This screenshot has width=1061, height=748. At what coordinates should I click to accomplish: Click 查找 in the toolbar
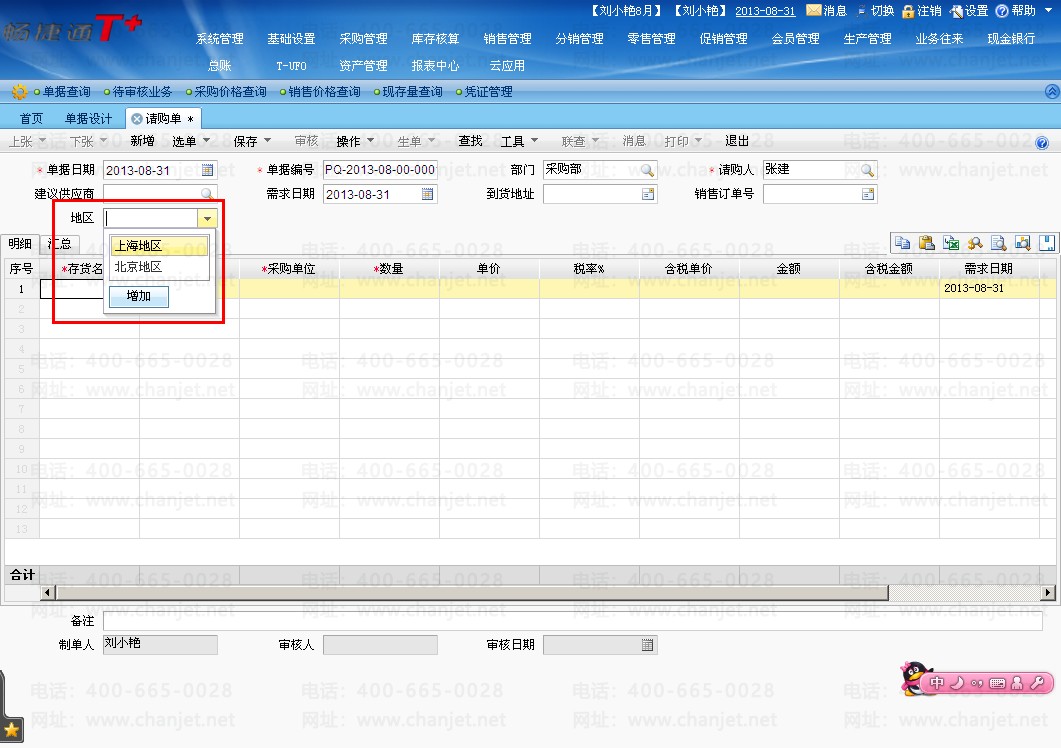click(x=470, y=141)
